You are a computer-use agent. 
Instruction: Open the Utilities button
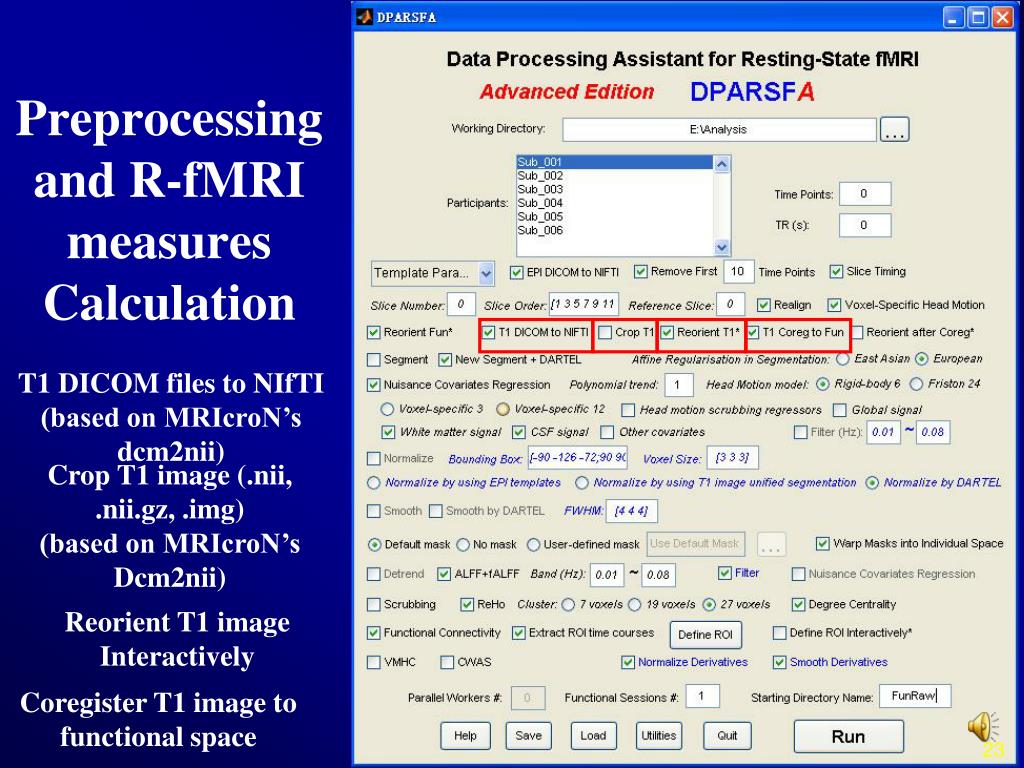658,736
